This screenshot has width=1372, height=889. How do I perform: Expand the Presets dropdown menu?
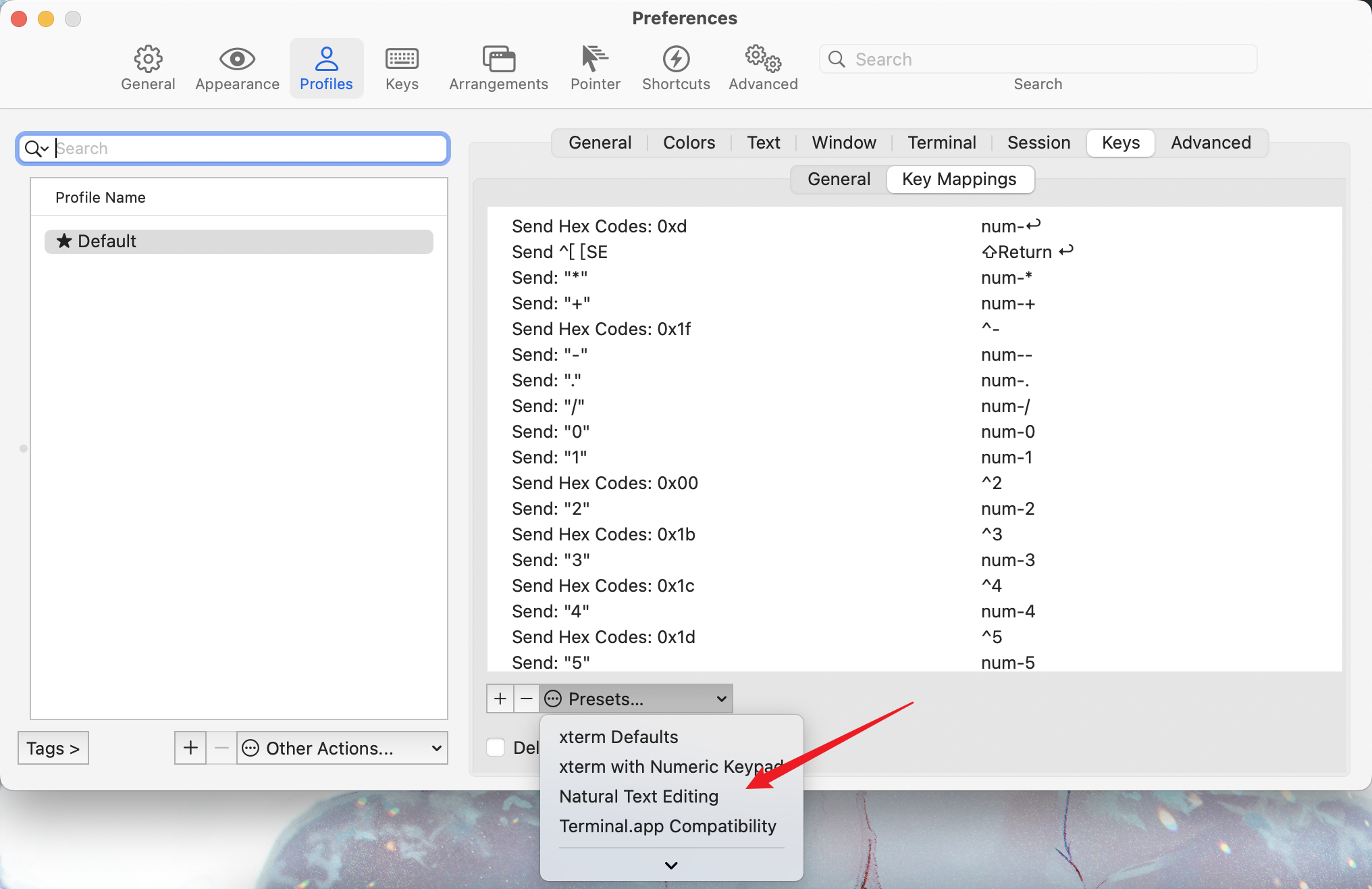(636, 699)
